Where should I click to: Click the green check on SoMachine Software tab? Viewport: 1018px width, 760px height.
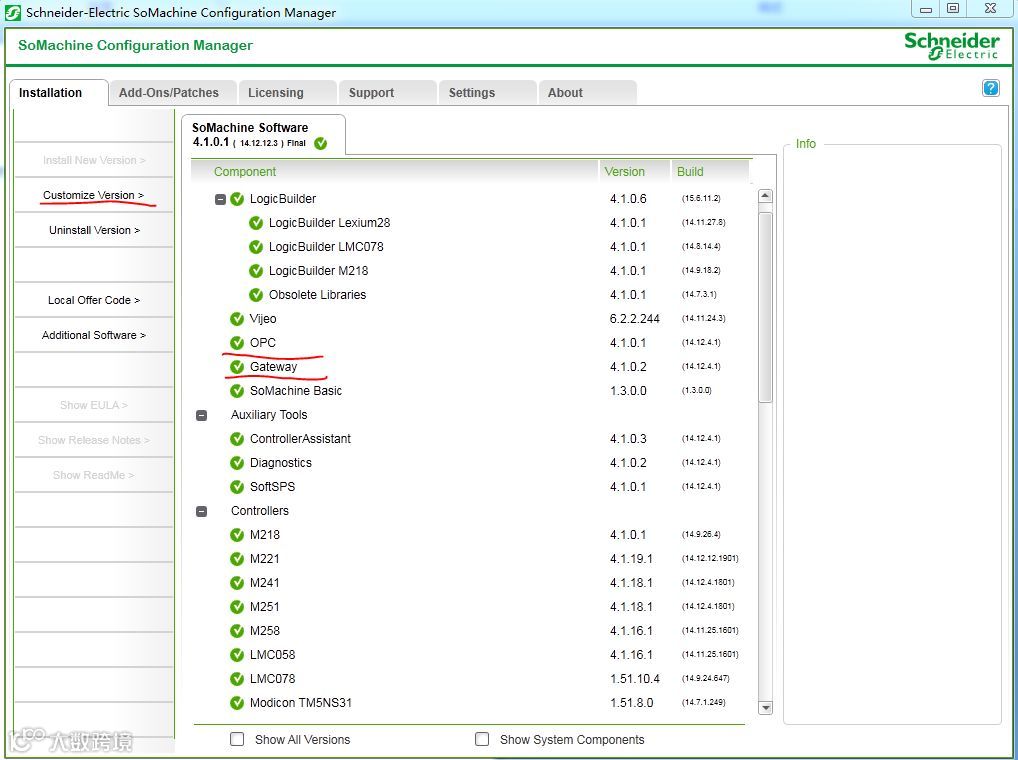click(321, 143)
